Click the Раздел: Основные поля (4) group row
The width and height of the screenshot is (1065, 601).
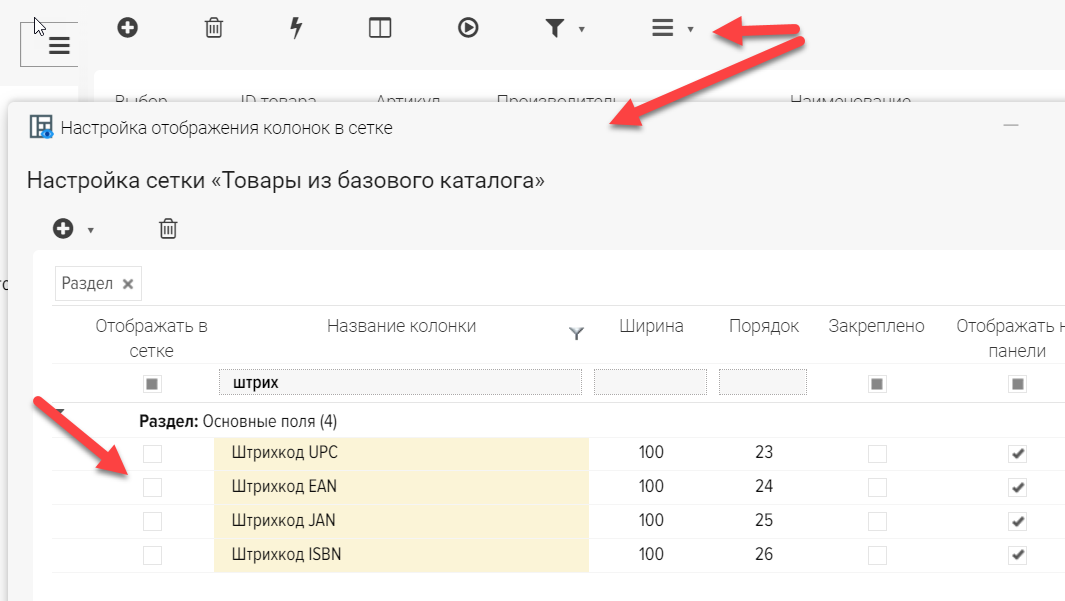click(x=558, y=421)
